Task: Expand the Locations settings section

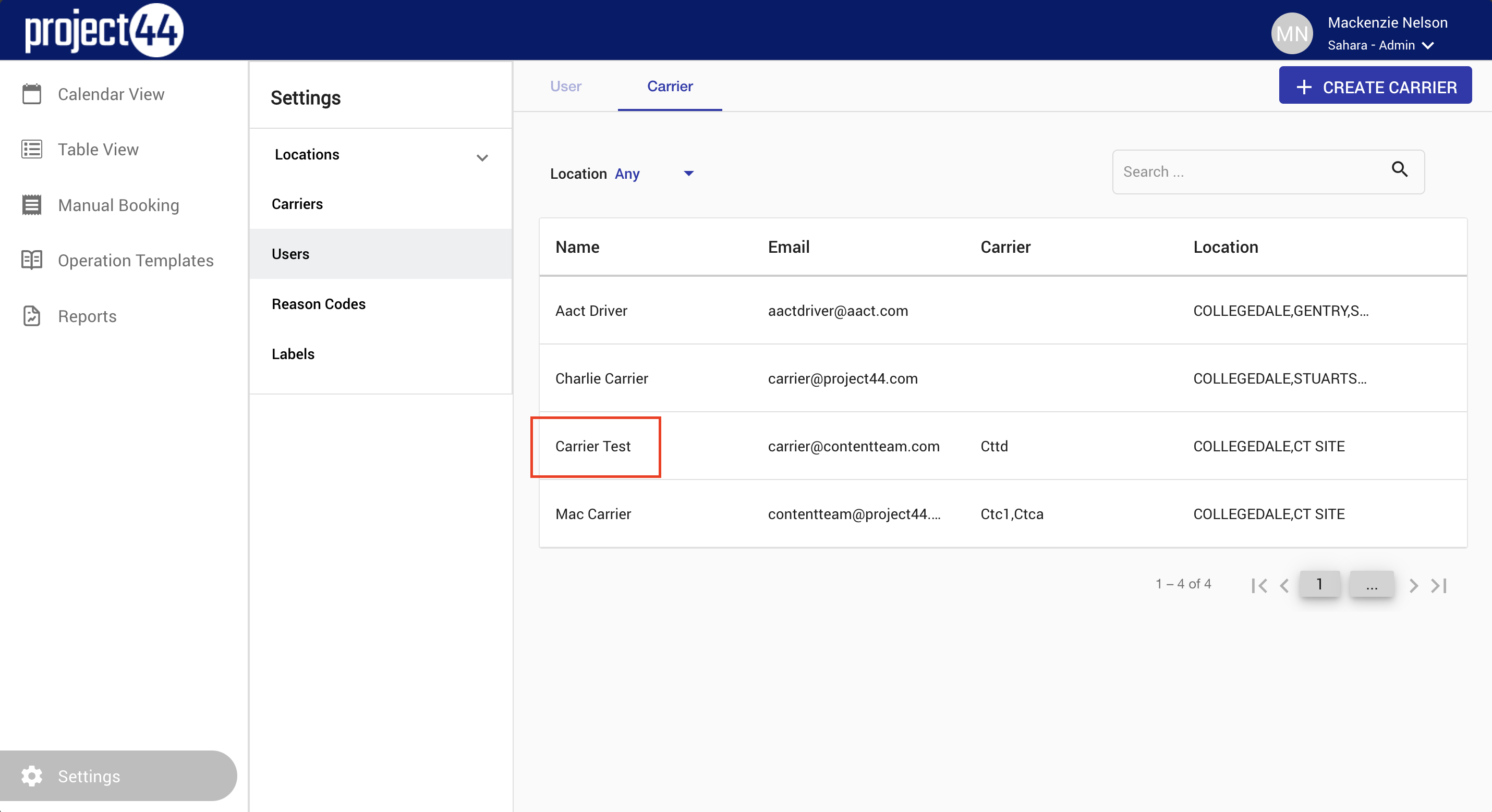Action: (381, 155)
